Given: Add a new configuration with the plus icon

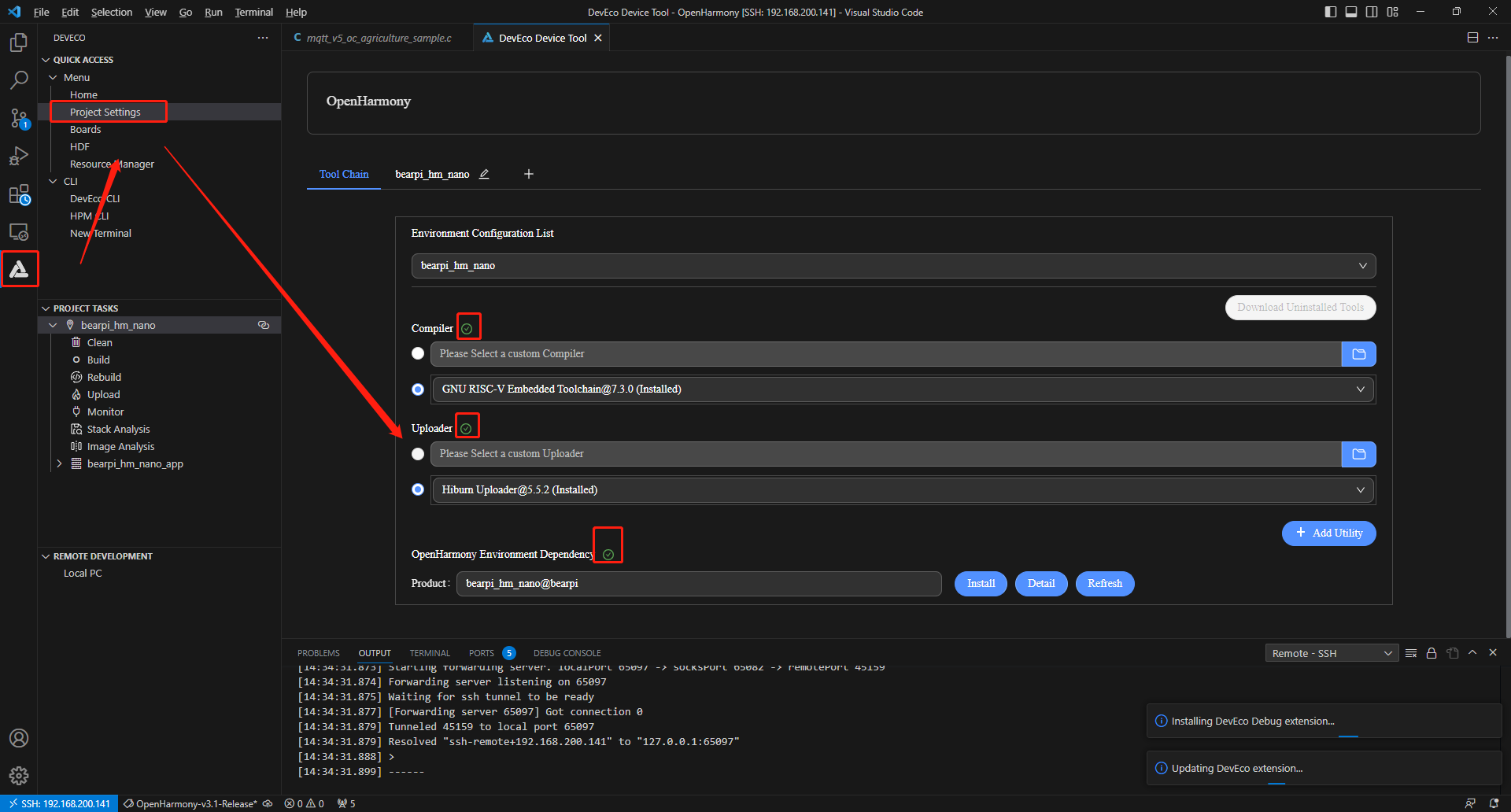Looking at the screenshot, I should coord(529,174).
